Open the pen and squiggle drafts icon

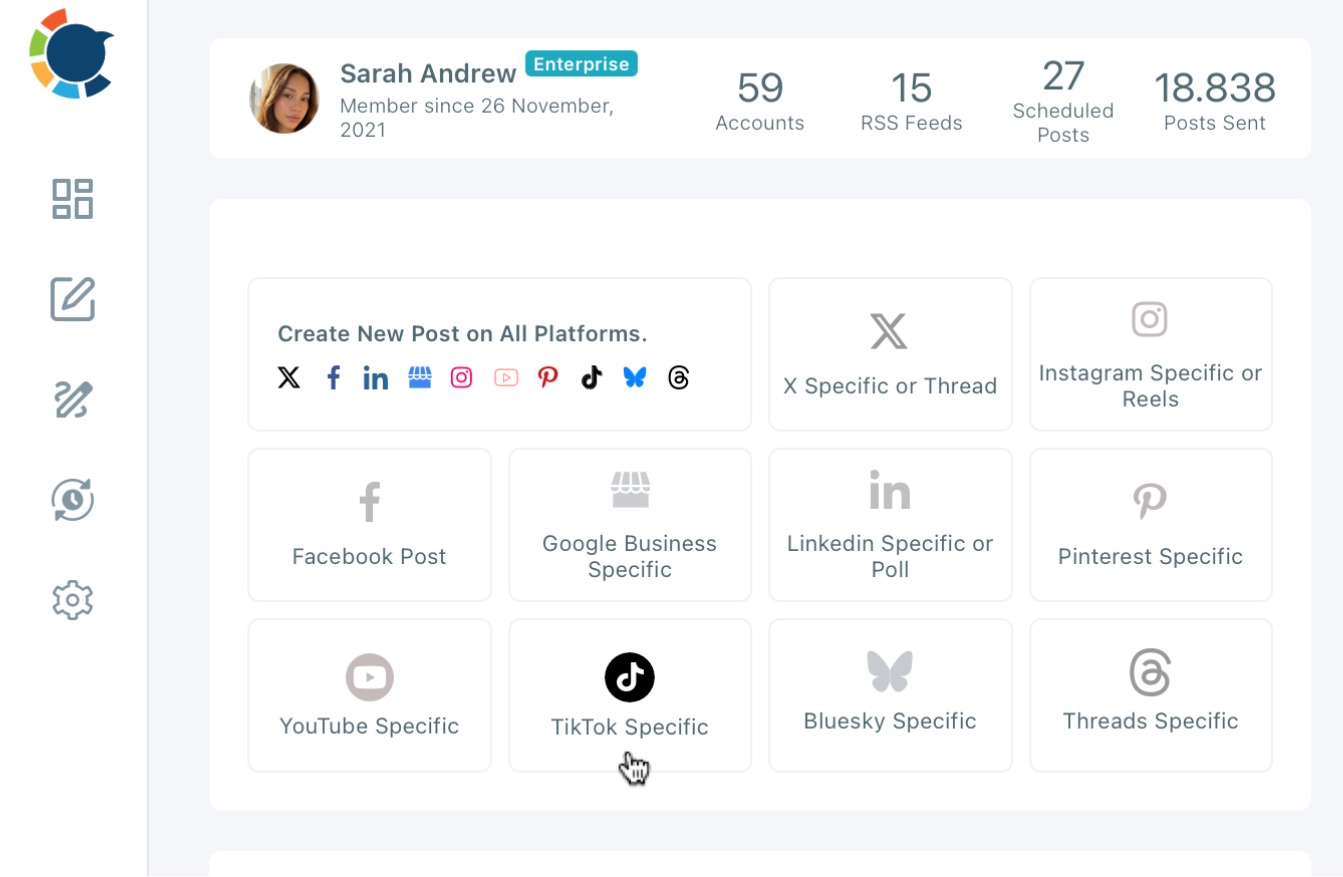[72, 399]
